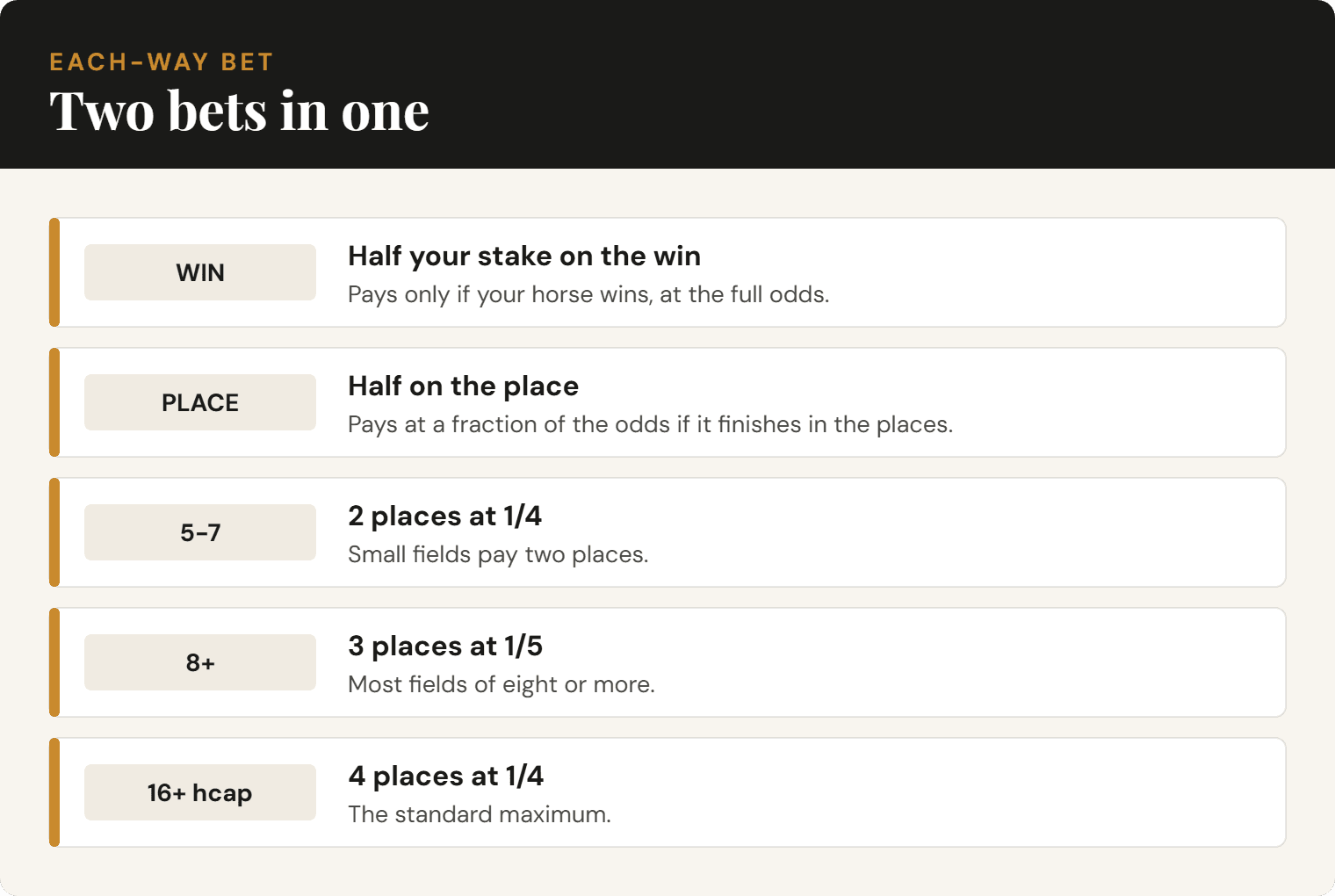The width and height of the screenshot is (1335, 896).
Task: Select the 16+ hcap badge
Action: click(x=200, y=792)
